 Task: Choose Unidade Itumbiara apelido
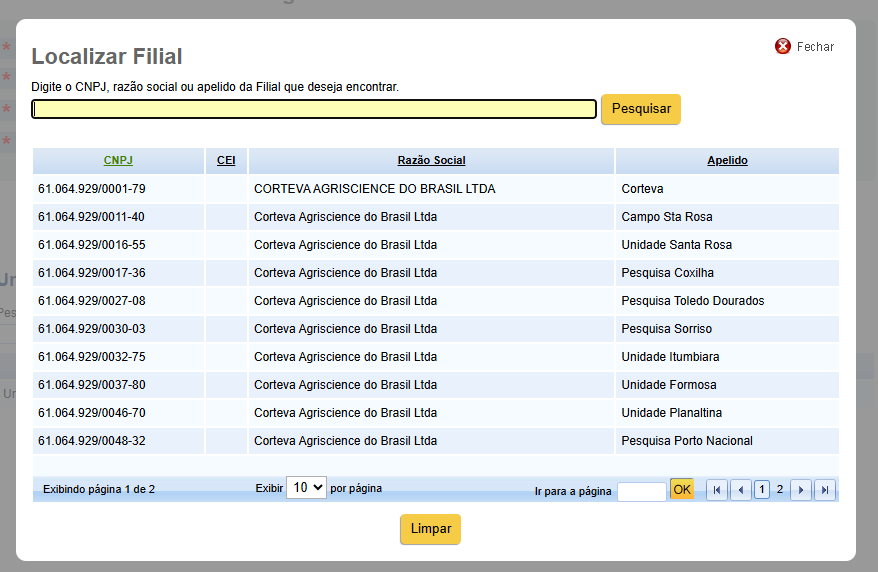[670, 357]
